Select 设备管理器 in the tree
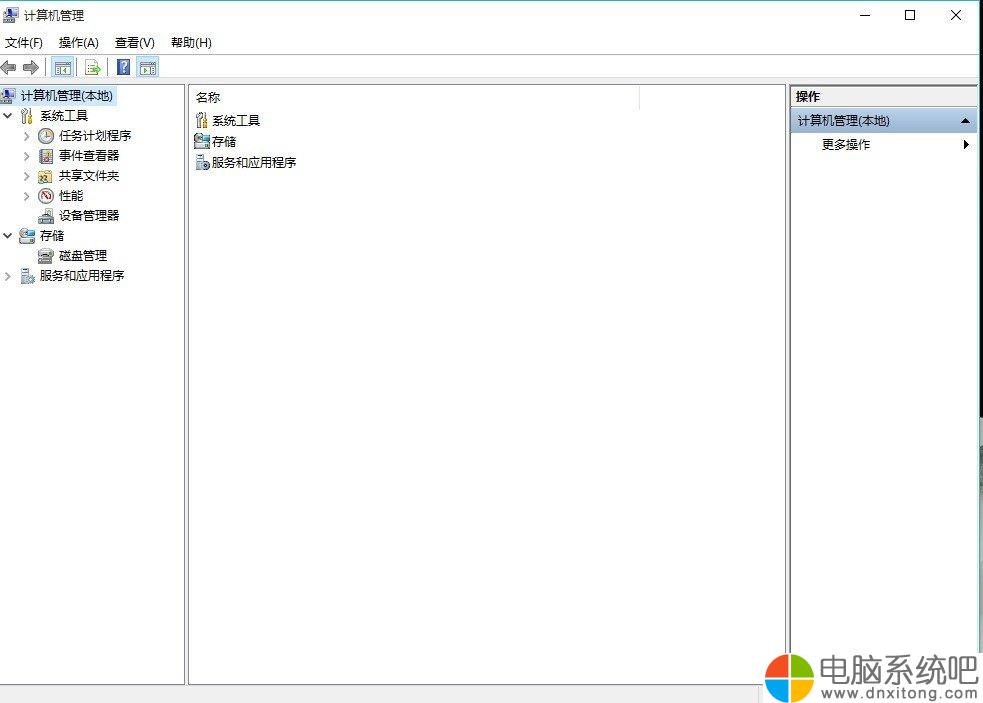The image size is (983, 703). click(x=89, y=216)
